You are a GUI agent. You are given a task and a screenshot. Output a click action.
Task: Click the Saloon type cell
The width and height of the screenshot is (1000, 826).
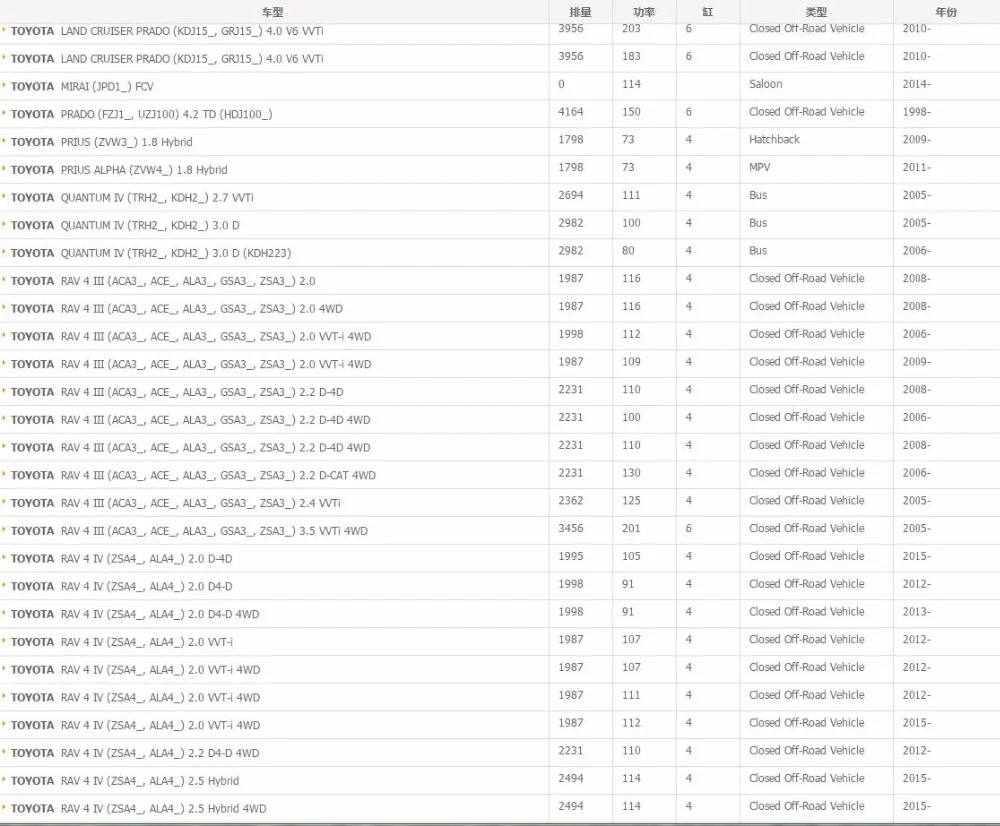tap(765, 84)
